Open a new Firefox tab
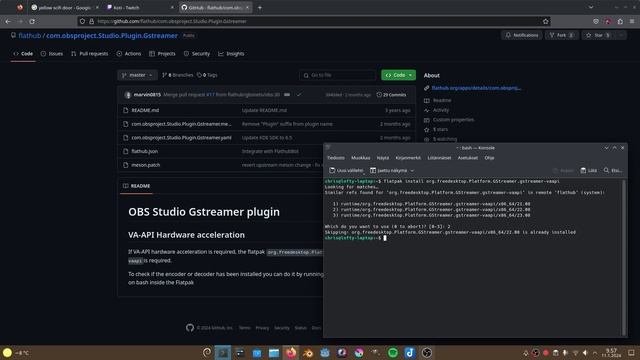The image size is (640, 360). click(x=260, y=7)
